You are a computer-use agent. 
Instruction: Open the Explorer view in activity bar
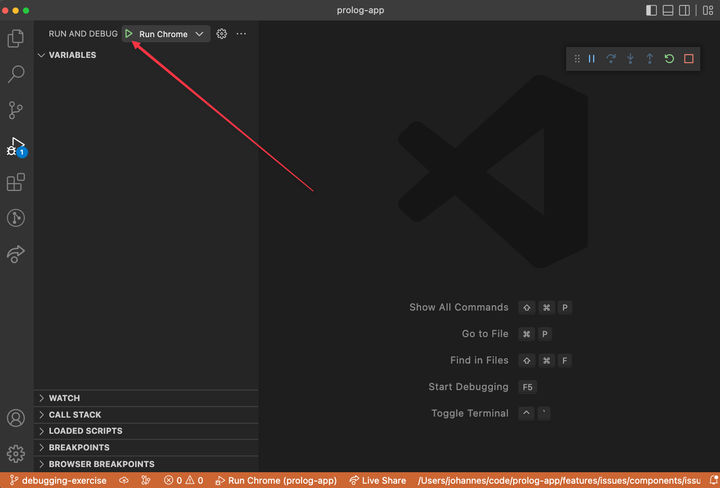click(16, 38)
